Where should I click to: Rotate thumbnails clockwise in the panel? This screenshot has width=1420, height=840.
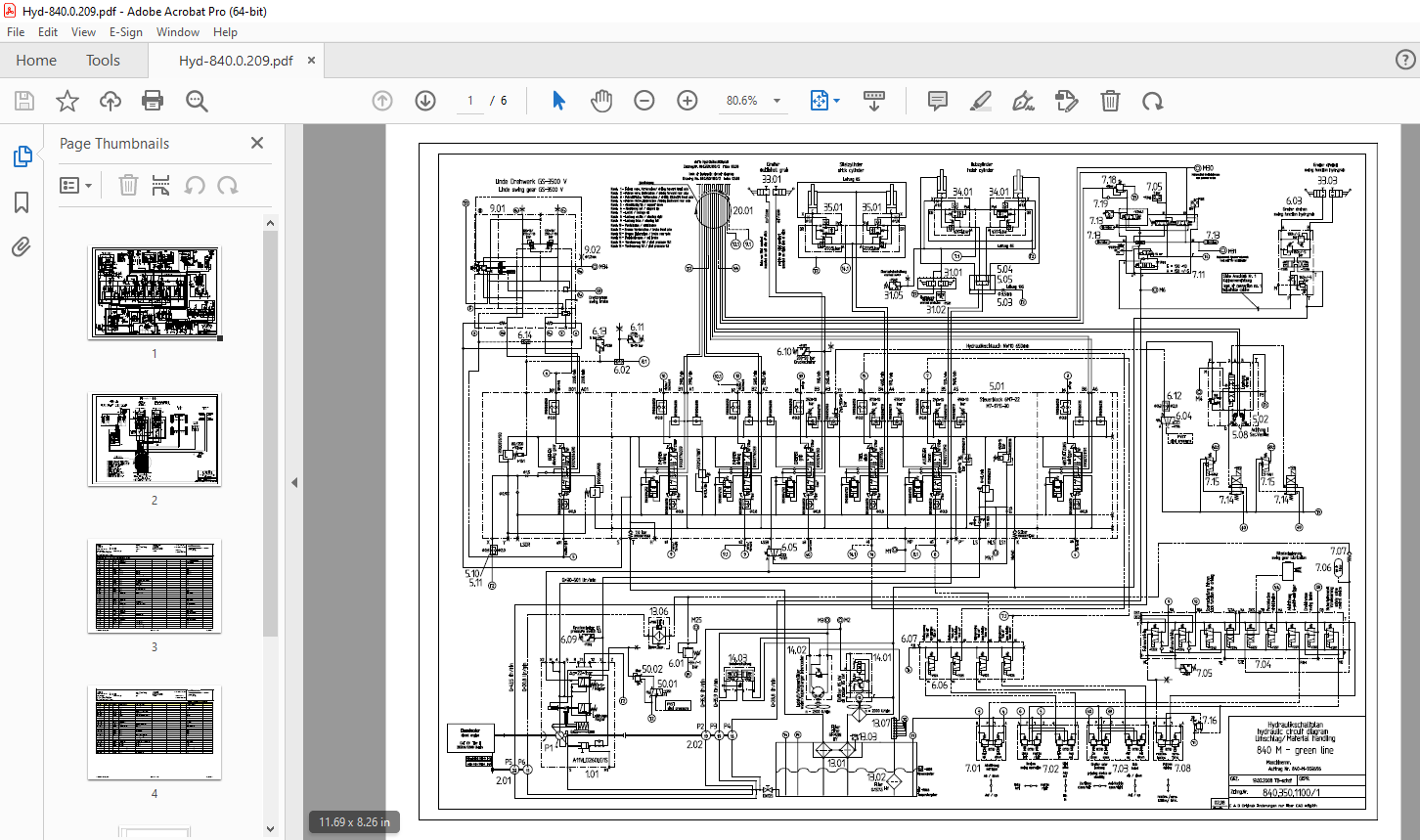[x=227, y=185]
